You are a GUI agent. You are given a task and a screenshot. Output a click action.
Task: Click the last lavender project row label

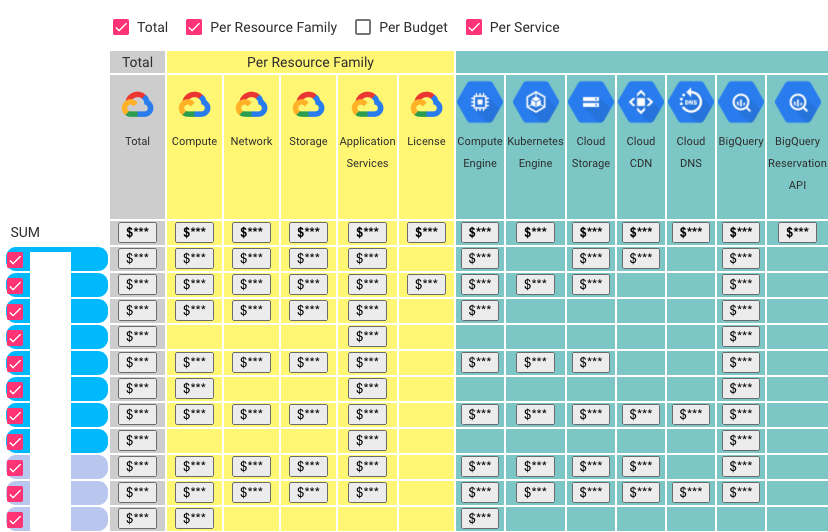click(x=57, y=519)
